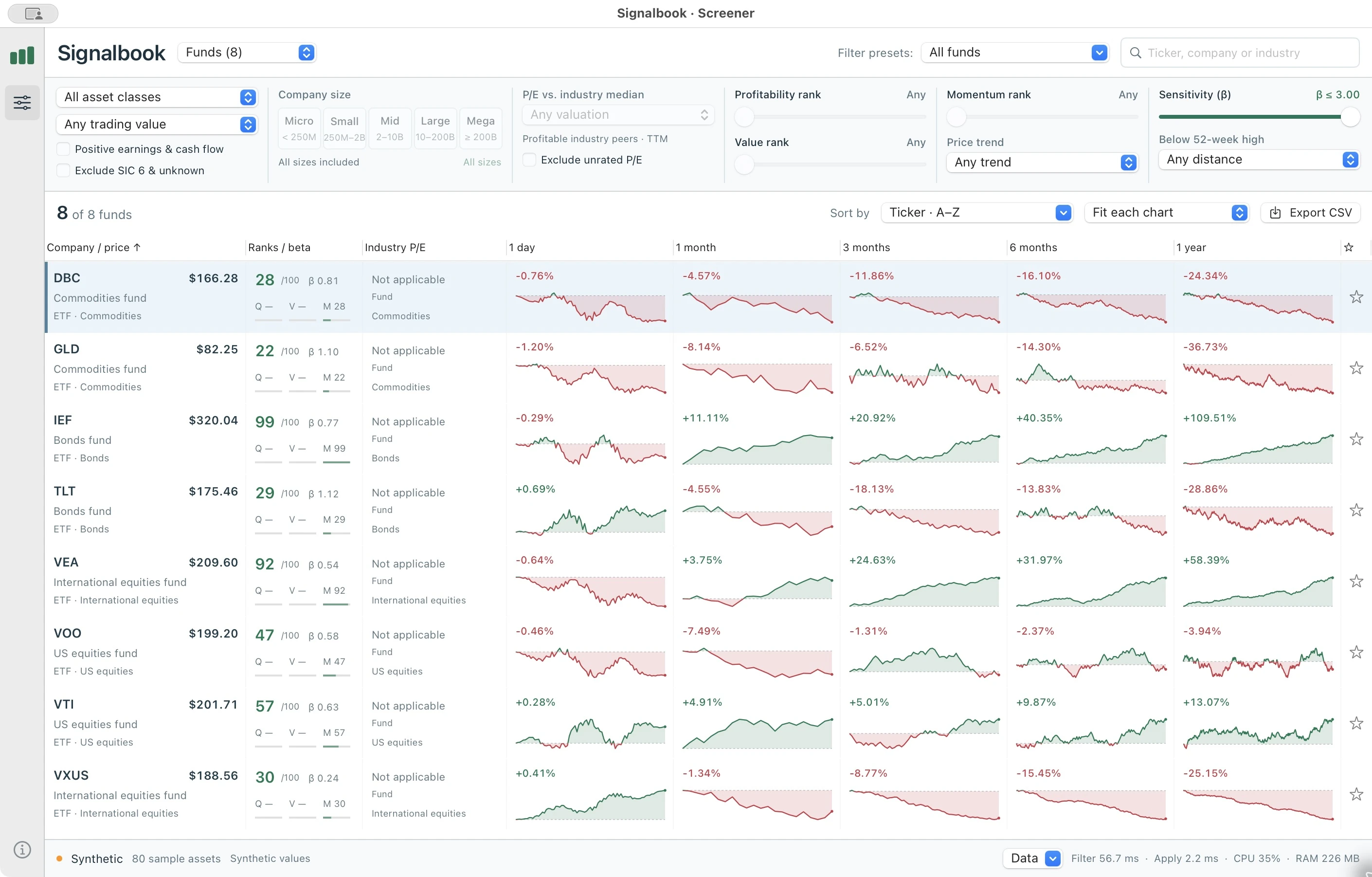
Task: Enable Positive earnings & cash flow checkbox
Action: (x=63, y=149)
